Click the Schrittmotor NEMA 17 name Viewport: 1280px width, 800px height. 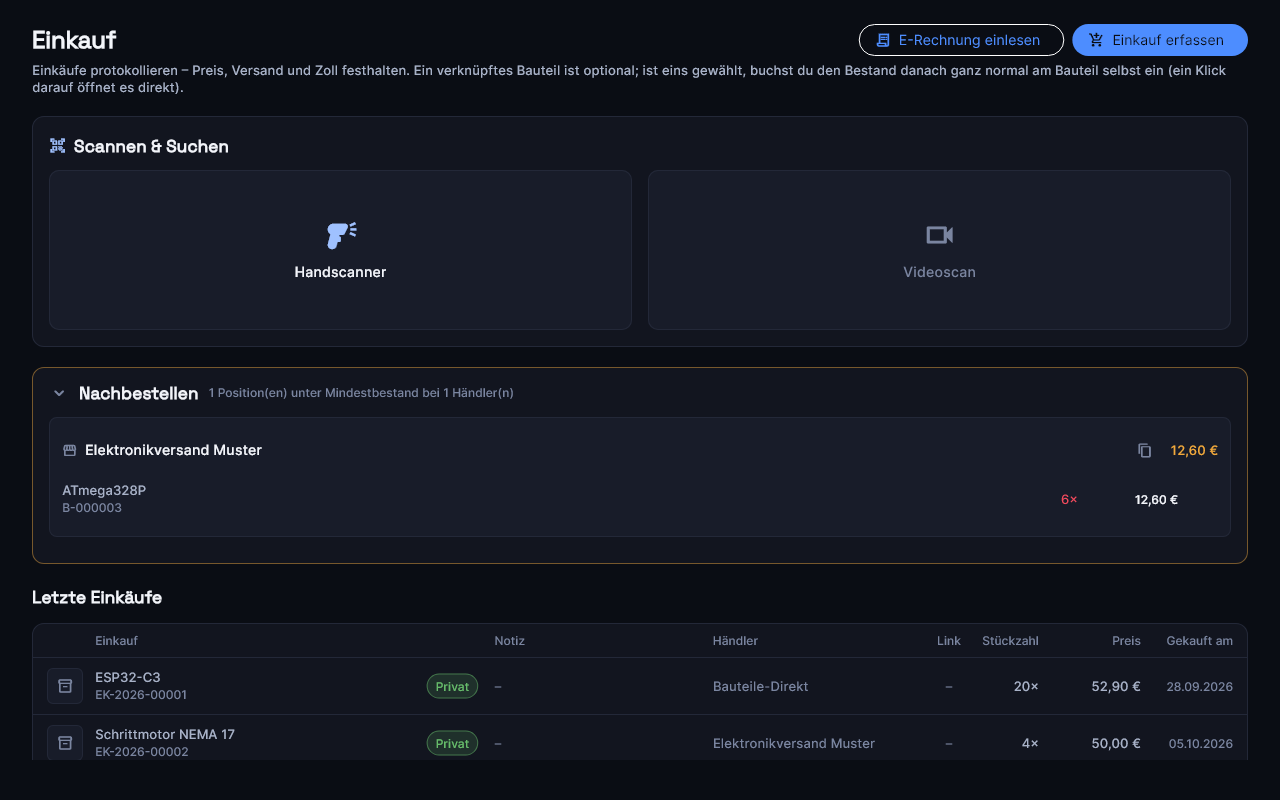165,734
